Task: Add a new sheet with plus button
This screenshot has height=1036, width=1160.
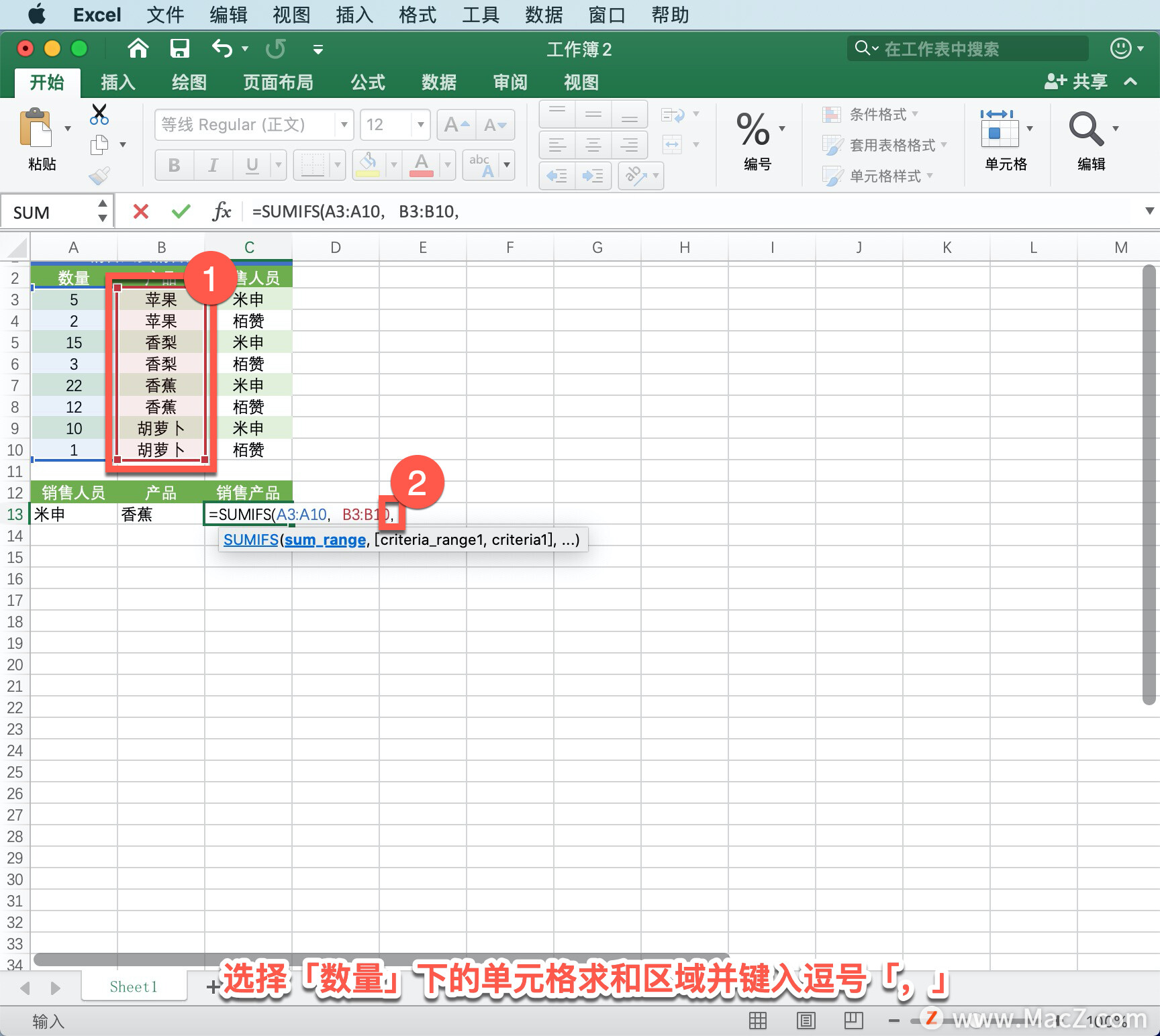Action: coord(213,986)
